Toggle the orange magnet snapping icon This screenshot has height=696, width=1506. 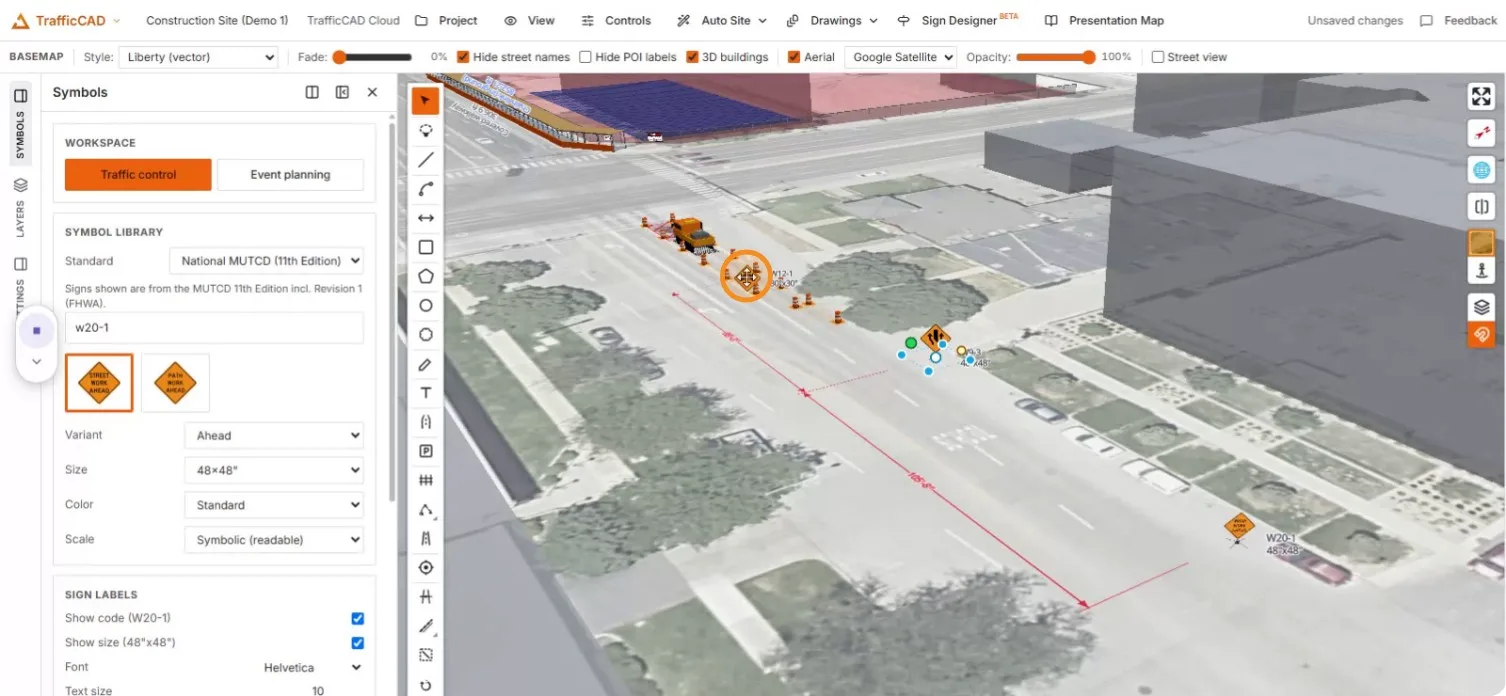[1481, 334]
